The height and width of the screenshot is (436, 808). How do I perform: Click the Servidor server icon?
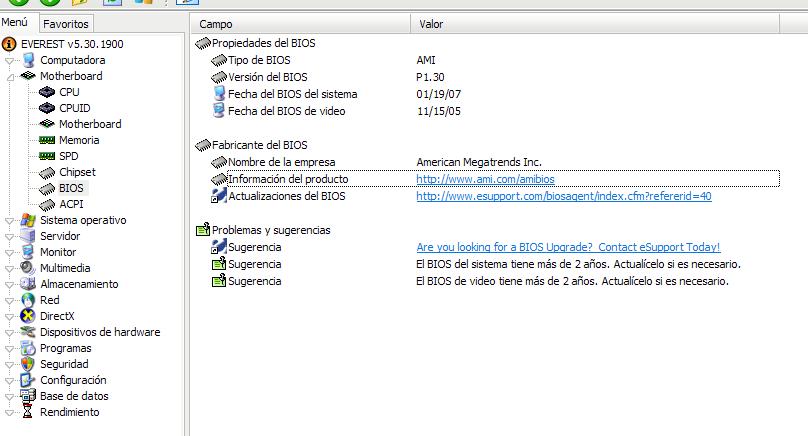pyautogui.click(x=28, y=236)
